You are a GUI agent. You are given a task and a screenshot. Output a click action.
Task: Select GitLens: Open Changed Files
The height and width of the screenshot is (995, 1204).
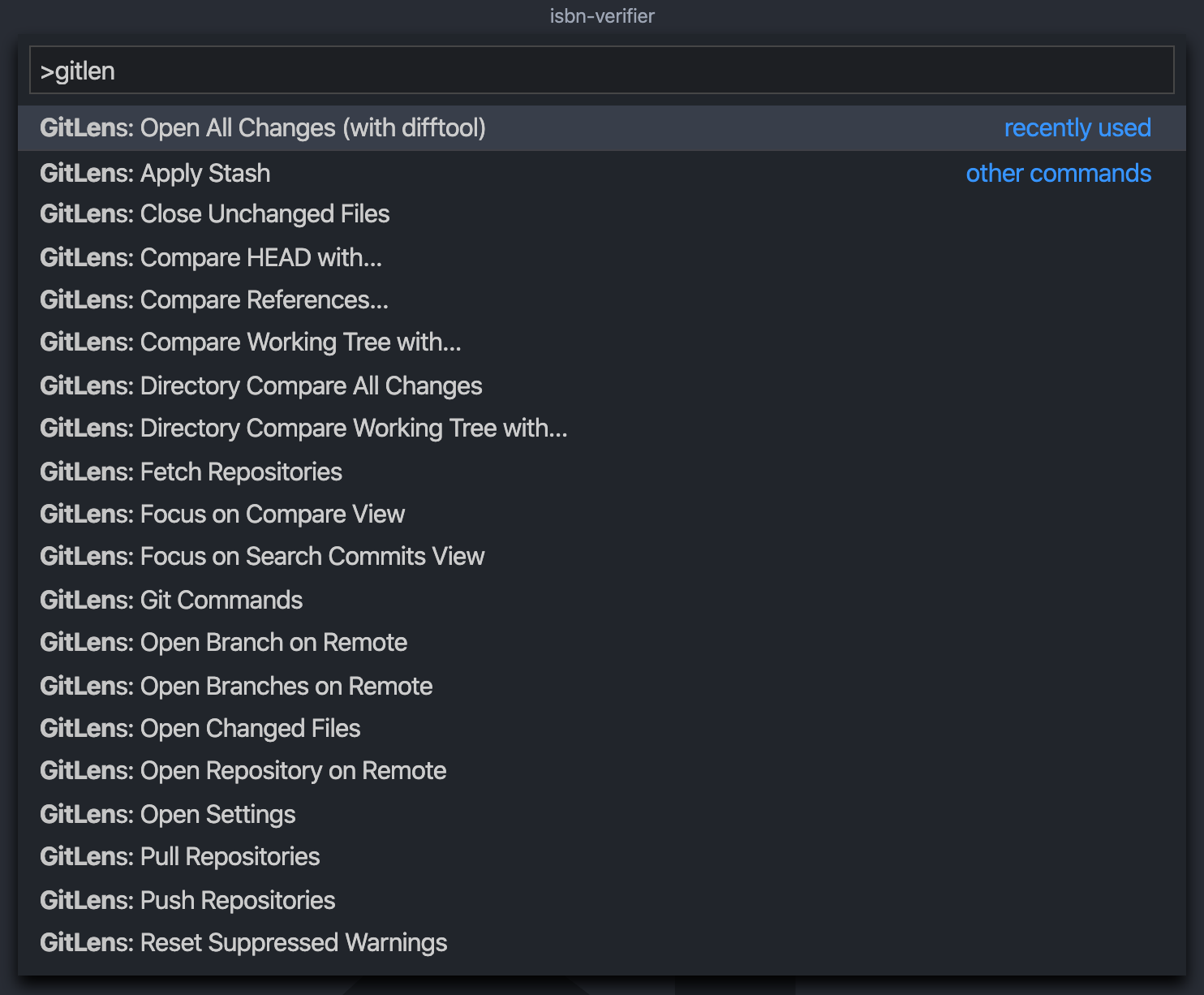[x=200, y=728]
